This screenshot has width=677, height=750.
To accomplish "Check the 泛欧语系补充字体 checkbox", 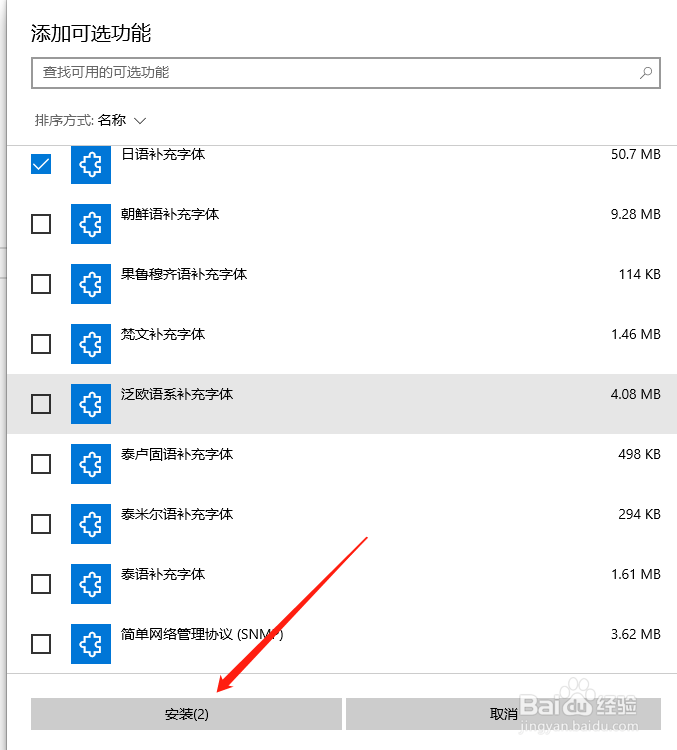I will [41, 404].
